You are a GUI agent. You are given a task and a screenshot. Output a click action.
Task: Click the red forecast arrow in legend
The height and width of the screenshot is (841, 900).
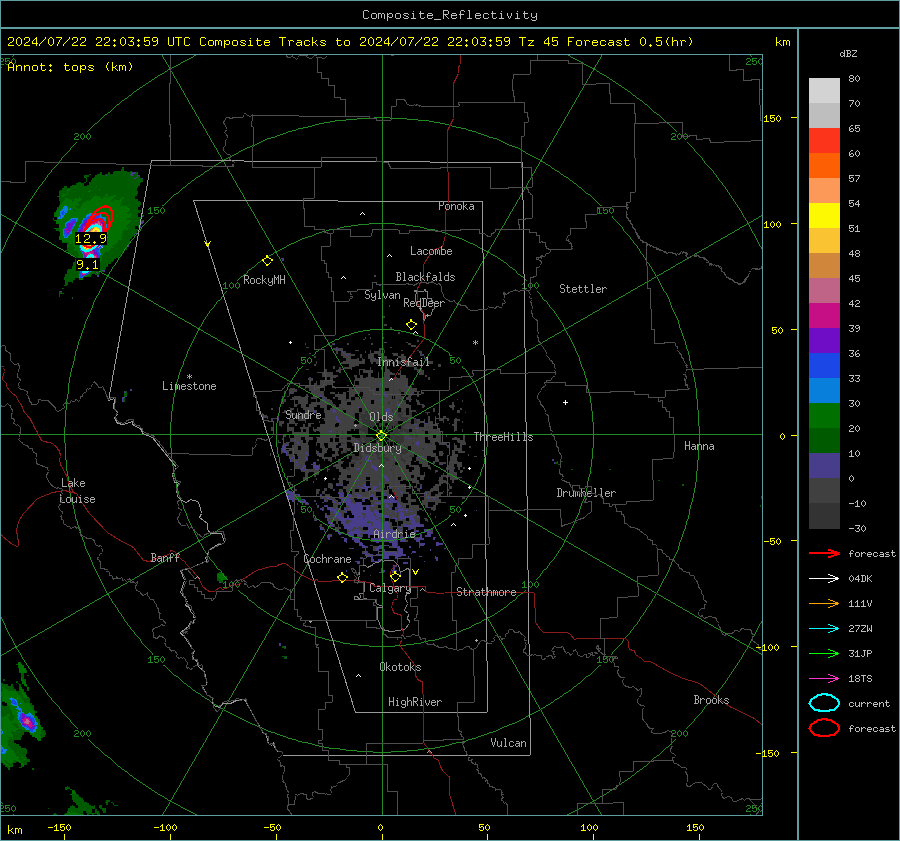(x=824, y=553)
